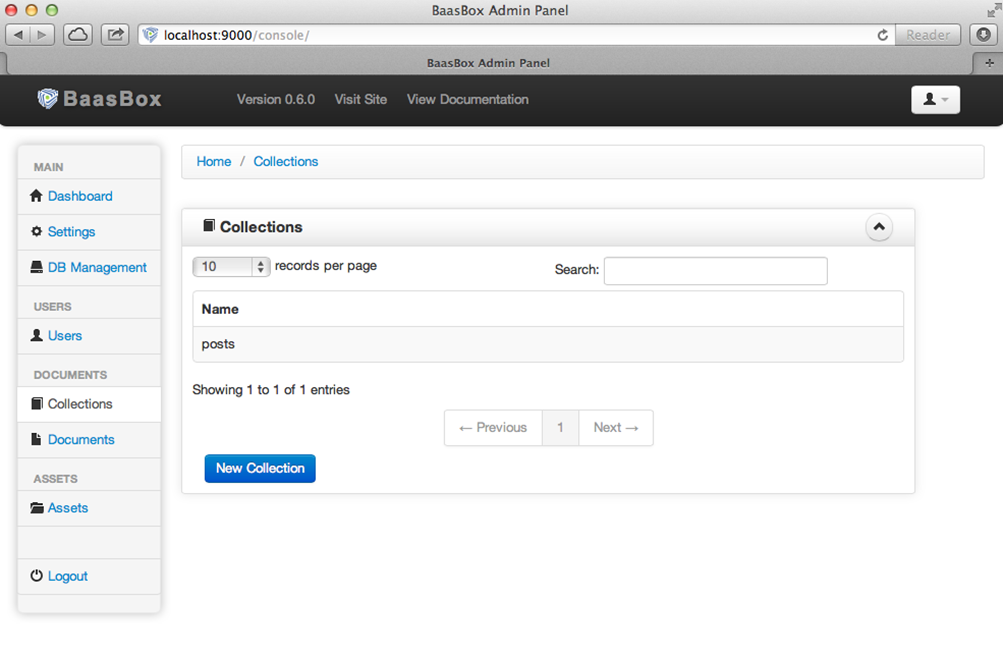Click the Collections book icon in sidebar

pos(36,404)
